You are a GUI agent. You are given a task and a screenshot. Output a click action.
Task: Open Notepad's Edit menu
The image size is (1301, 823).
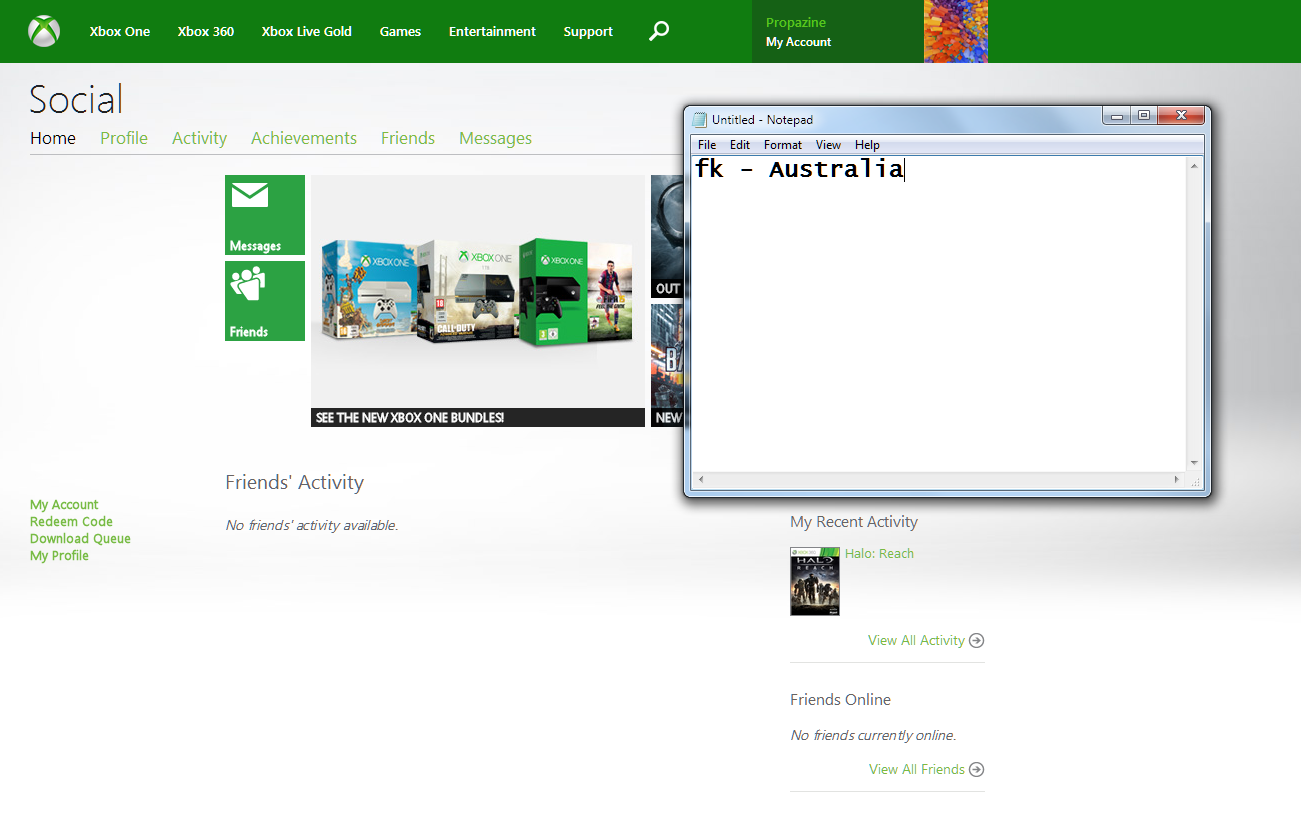(740, 145)
